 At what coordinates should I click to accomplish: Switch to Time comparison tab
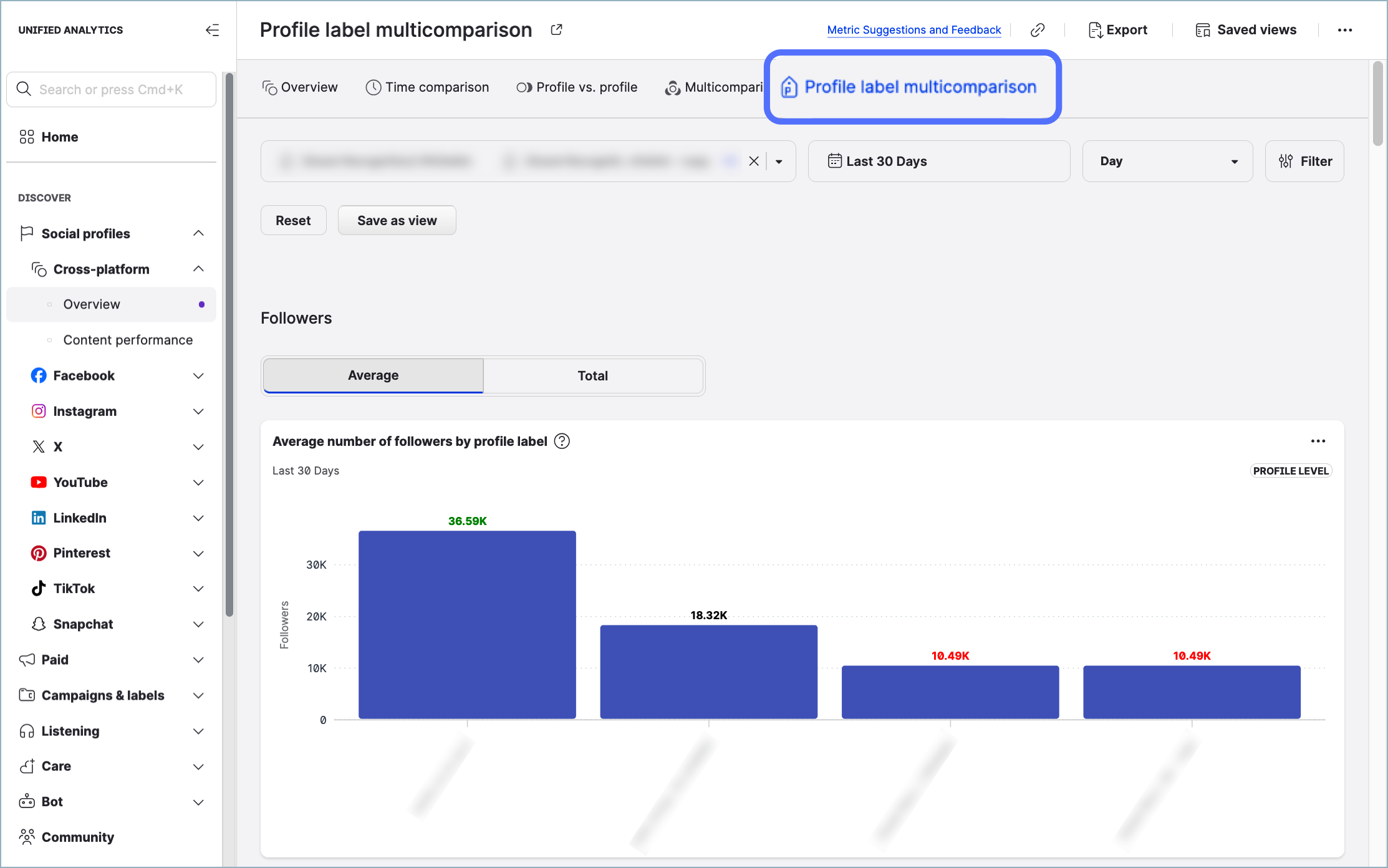[427, 87]
